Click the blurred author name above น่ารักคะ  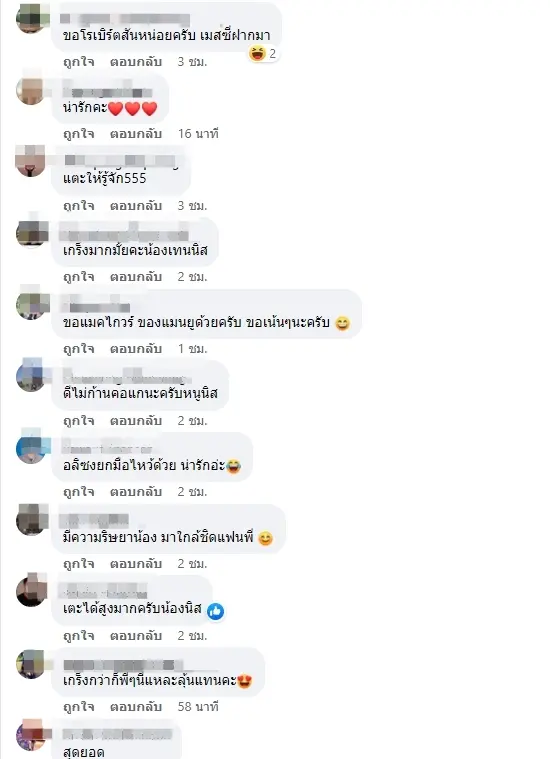[x=107, y=92]
